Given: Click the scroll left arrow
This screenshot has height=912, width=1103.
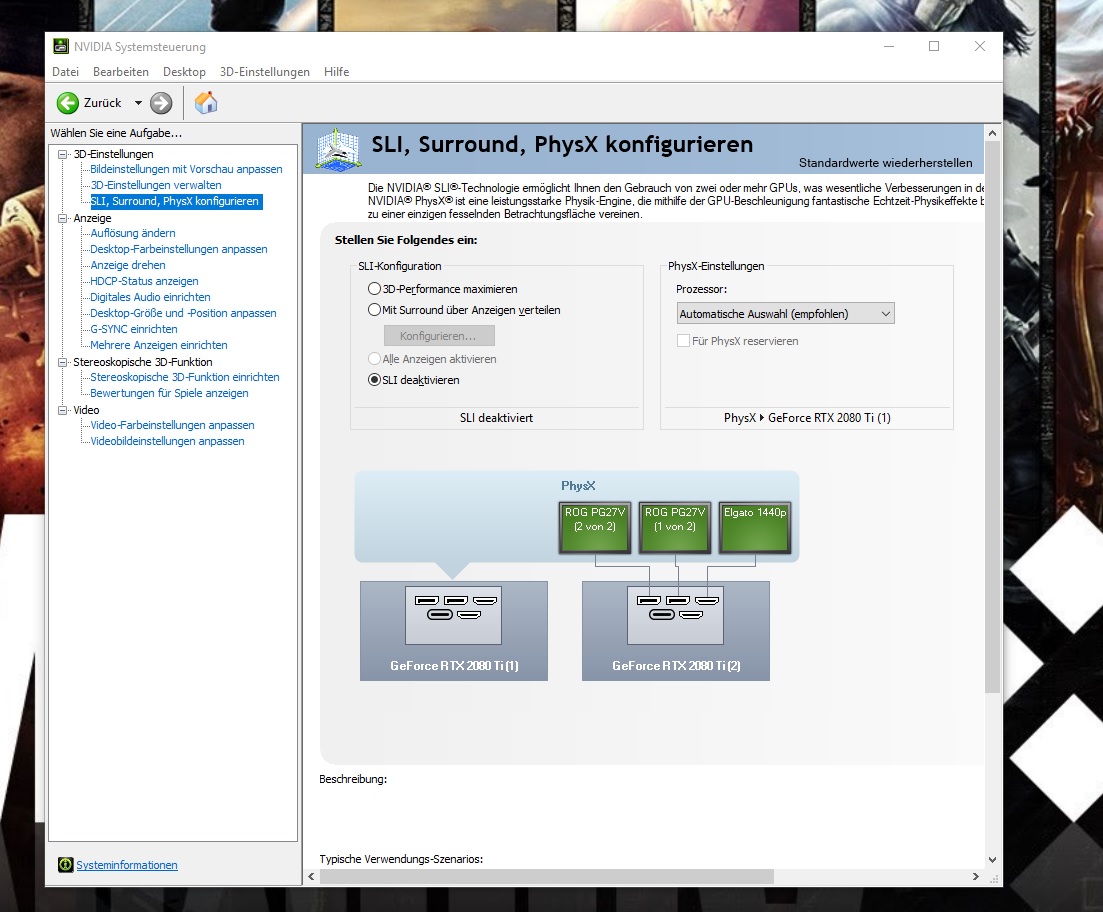Looking at the screenshot, I should coord(312,876).
